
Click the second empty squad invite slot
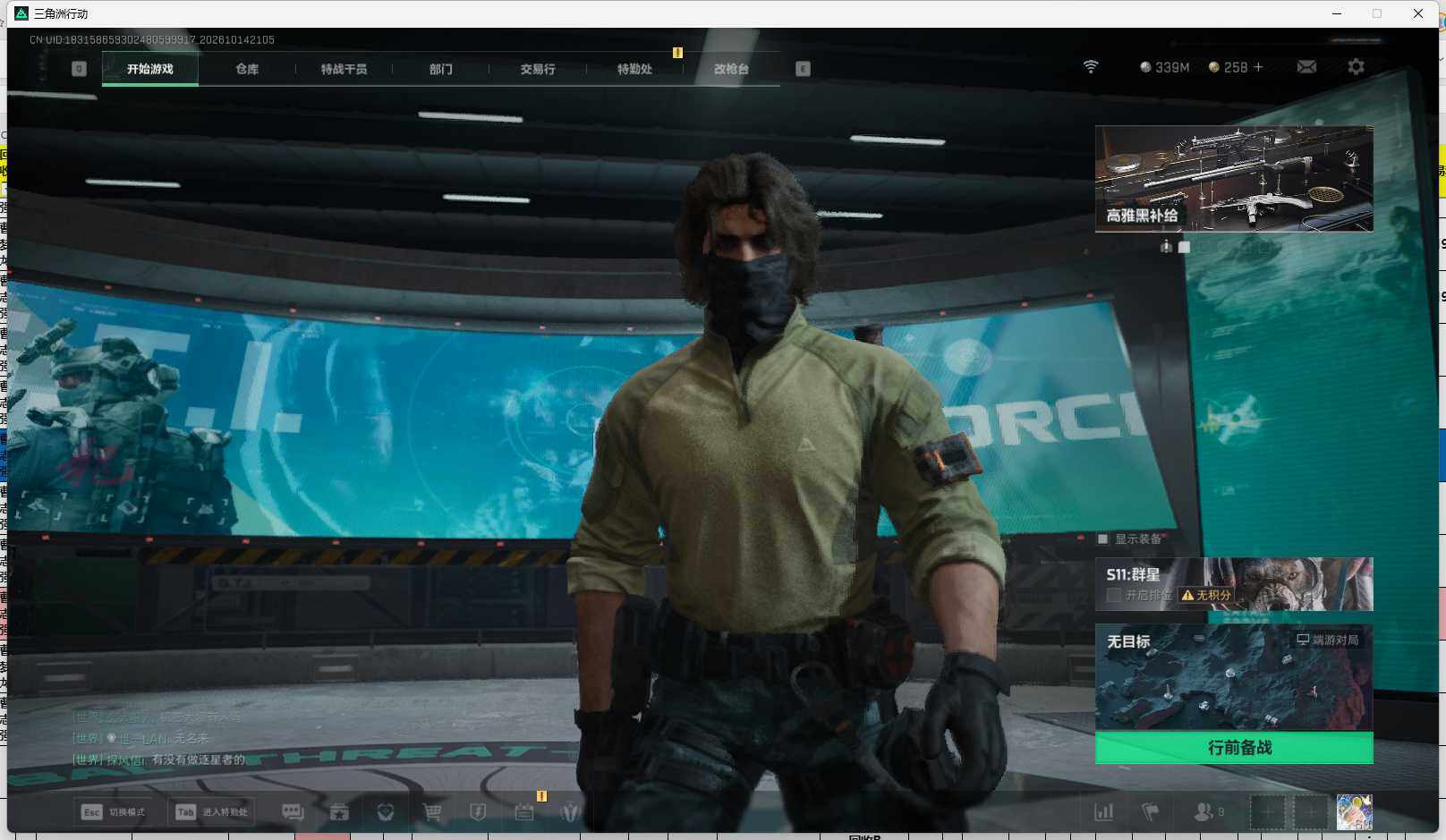click(1311, 812)
